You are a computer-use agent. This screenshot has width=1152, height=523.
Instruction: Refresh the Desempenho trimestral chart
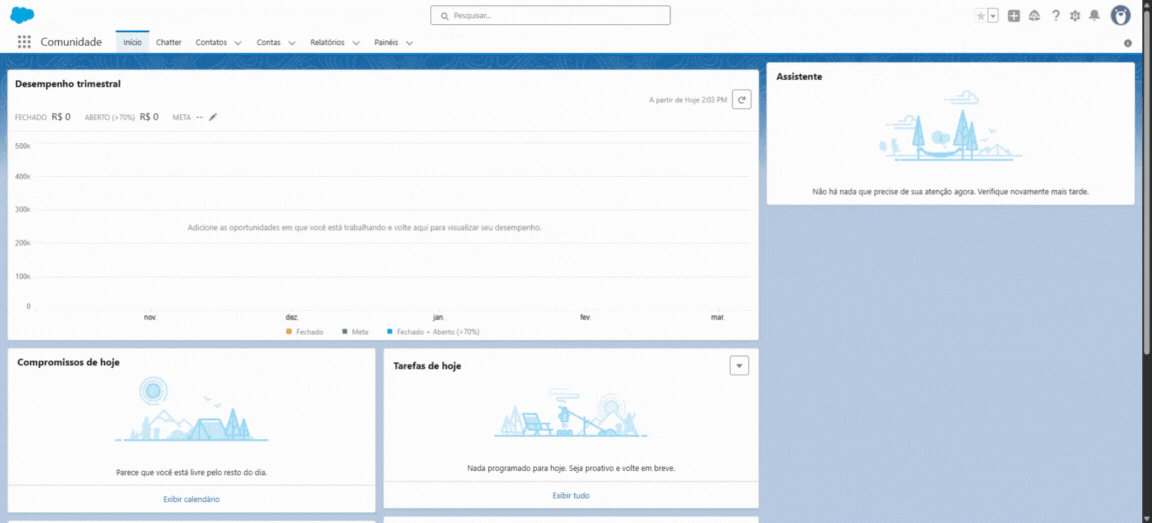741,99
